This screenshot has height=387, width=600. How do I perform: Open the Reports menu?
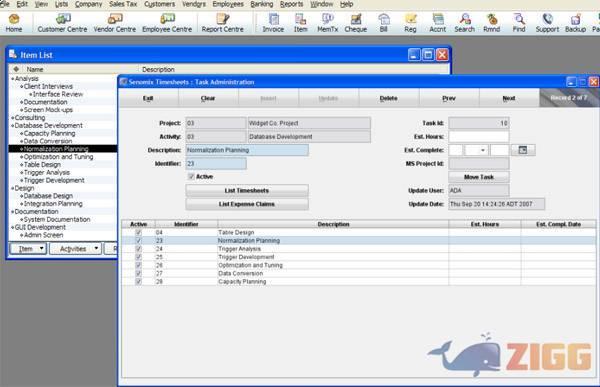coord(292,4)
